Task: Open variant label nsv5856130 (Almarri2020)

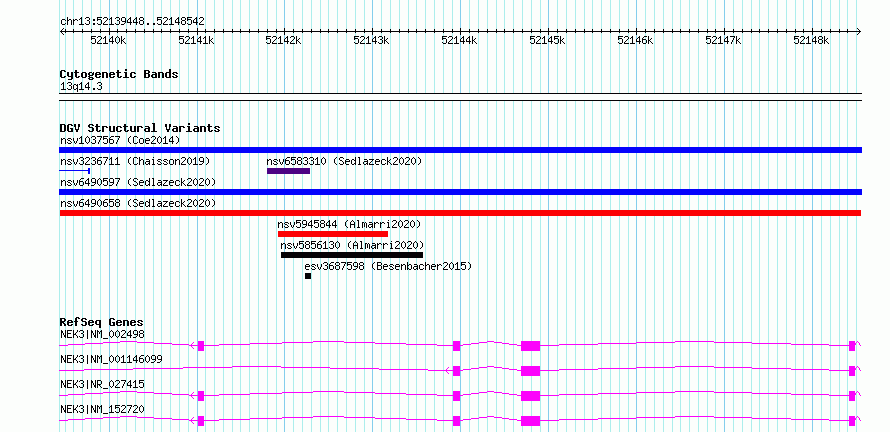Action: (352, 245)
